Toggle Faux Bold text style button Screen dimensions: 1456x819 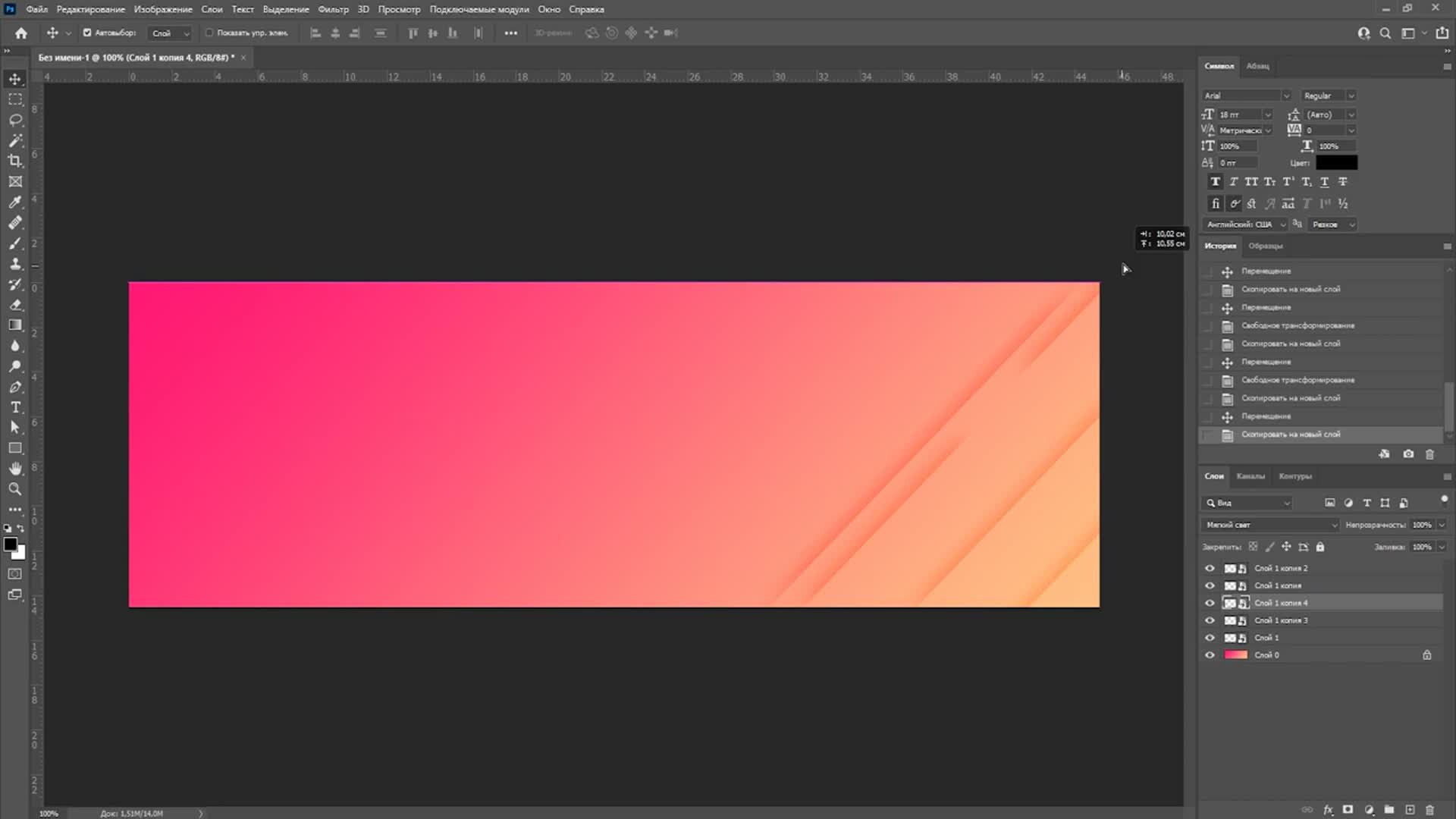tap(1215, 182)
